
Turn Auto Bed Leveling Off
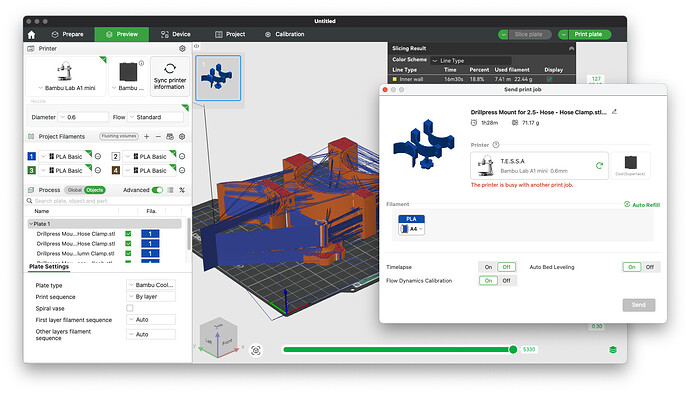click(650, 267)
